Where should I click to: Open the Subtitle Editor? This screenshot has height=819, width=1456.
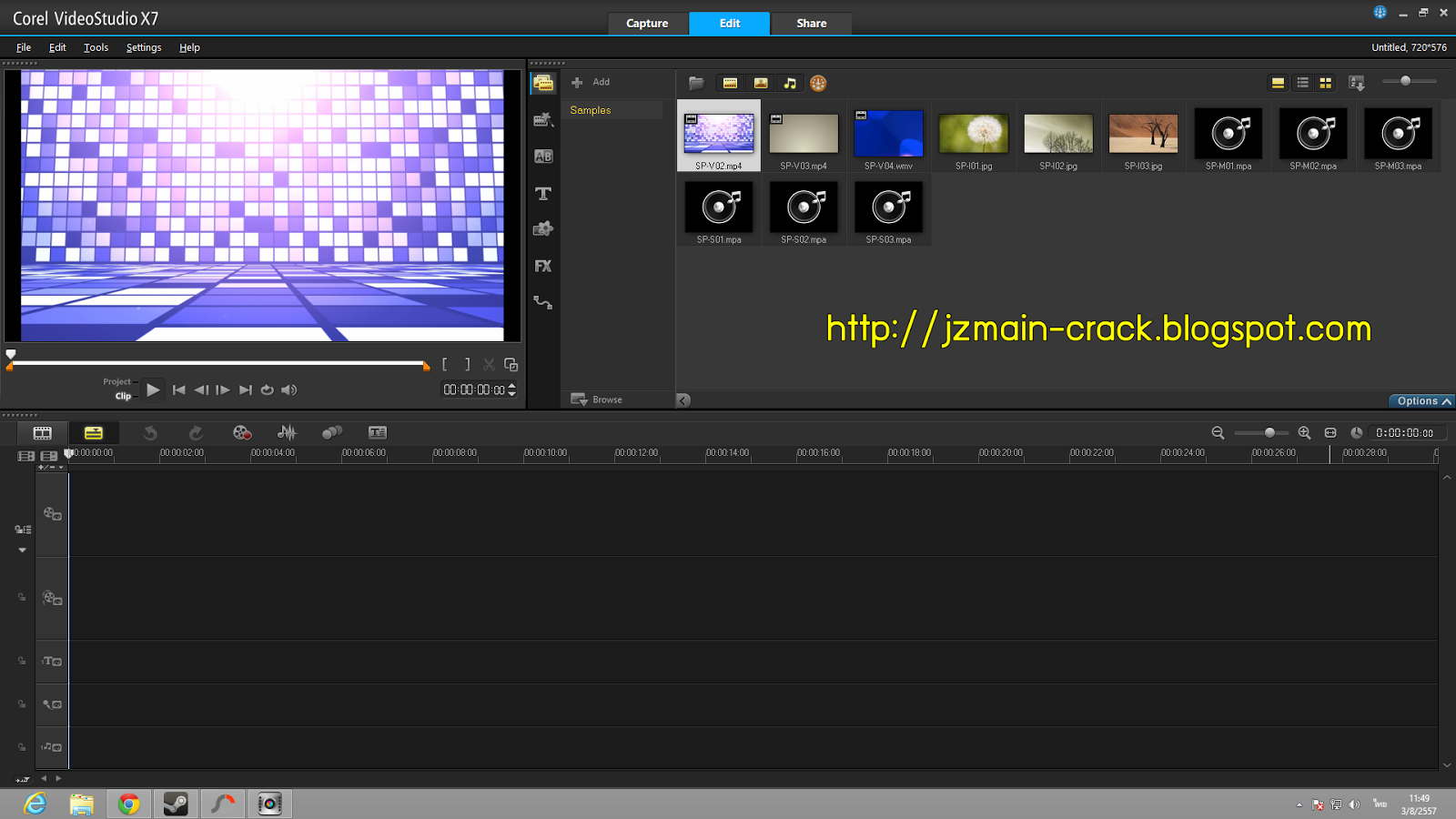(x=378, y=432)
